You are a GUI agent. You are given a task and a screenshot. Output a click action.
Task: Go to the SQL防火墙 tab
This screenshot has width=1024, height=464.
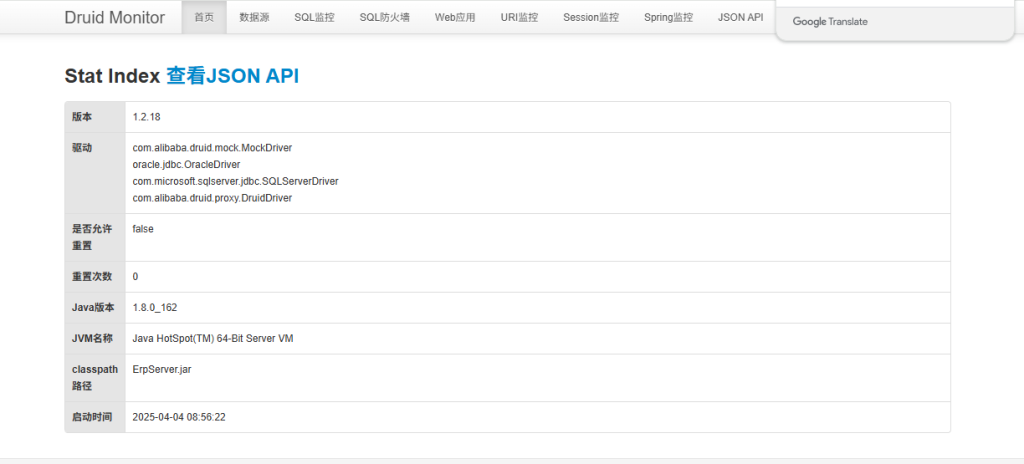coord(384,18)
